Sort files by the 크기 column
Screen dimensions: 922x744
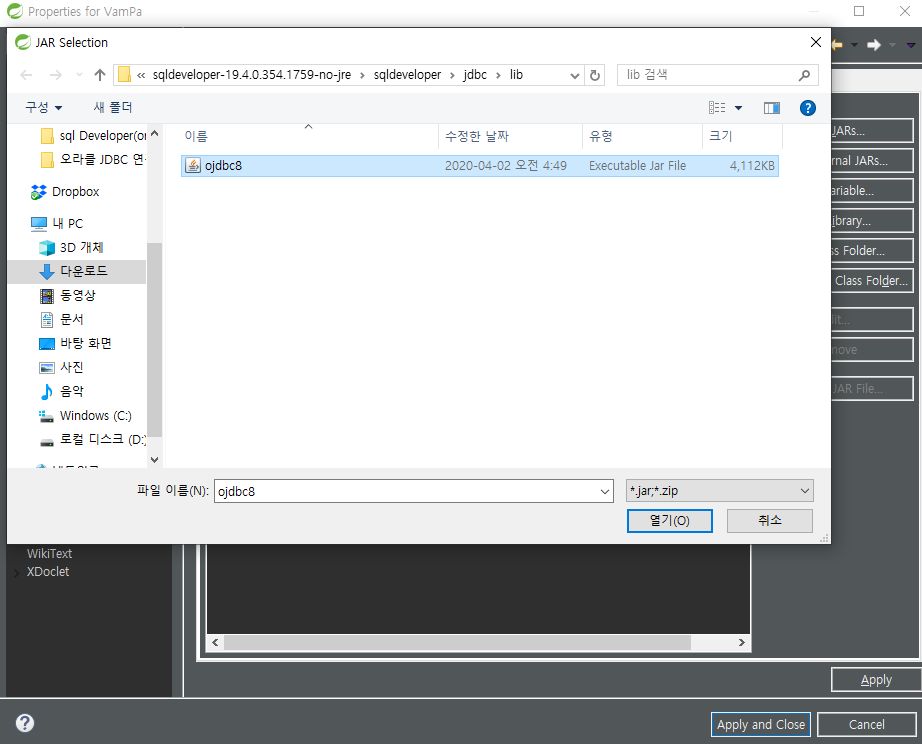tap(742, 136)
